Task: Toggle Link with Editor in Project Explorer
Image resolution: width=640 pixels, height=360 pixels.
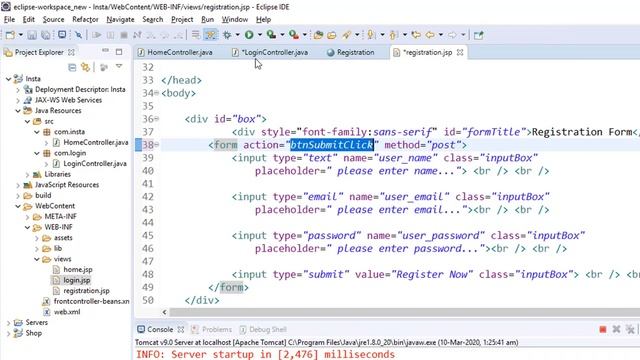Action: click(x=85, y=67)
